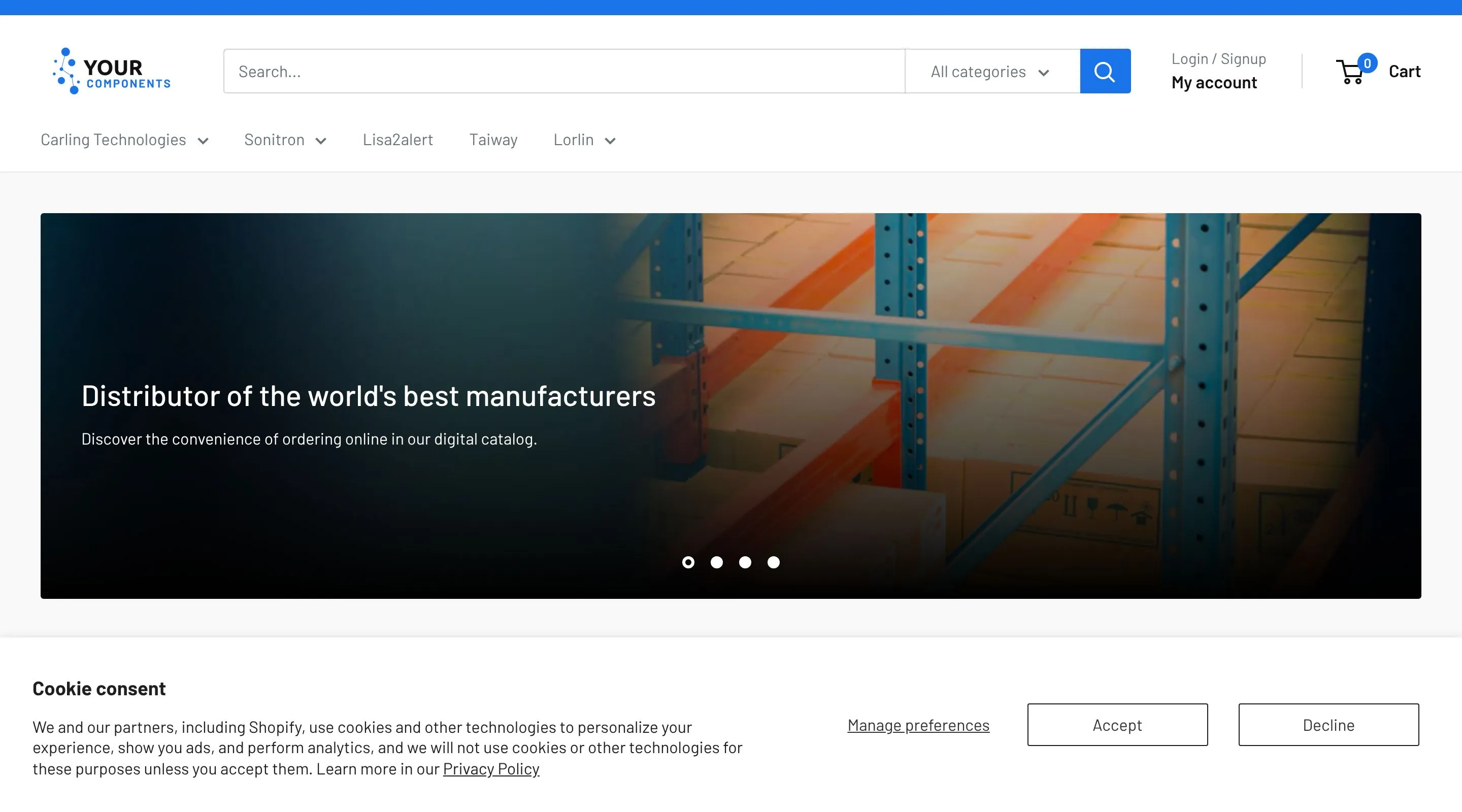
Task: Select the first carousel indicator dot
Action: pyautogui.click(x=689, y=562)
